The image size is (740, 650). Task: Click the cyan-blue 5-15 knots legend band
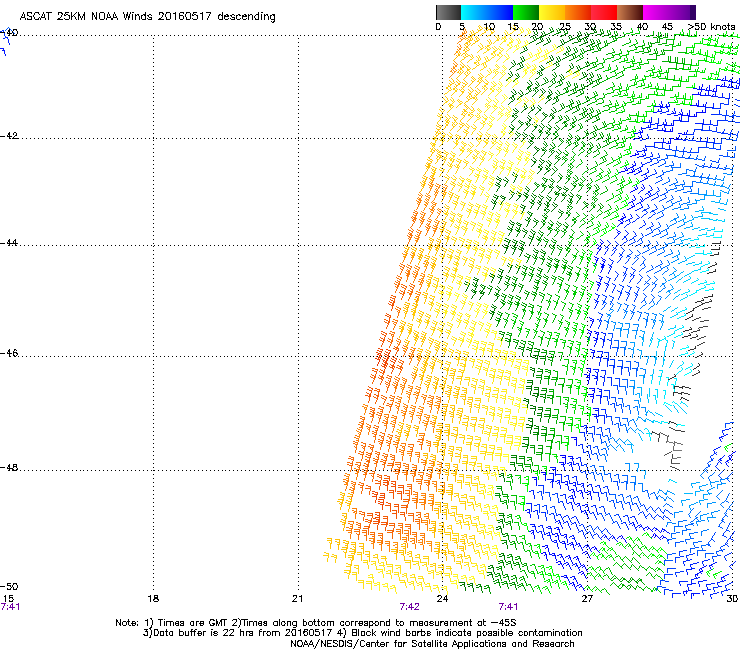[487, 12]
